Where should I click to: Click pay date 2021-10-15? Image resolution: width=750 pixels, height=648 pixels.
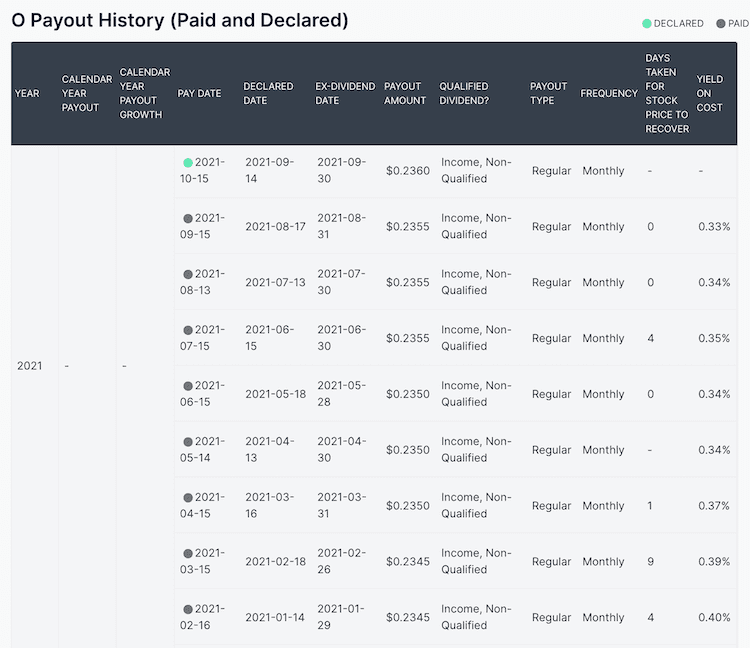(202, 170)
